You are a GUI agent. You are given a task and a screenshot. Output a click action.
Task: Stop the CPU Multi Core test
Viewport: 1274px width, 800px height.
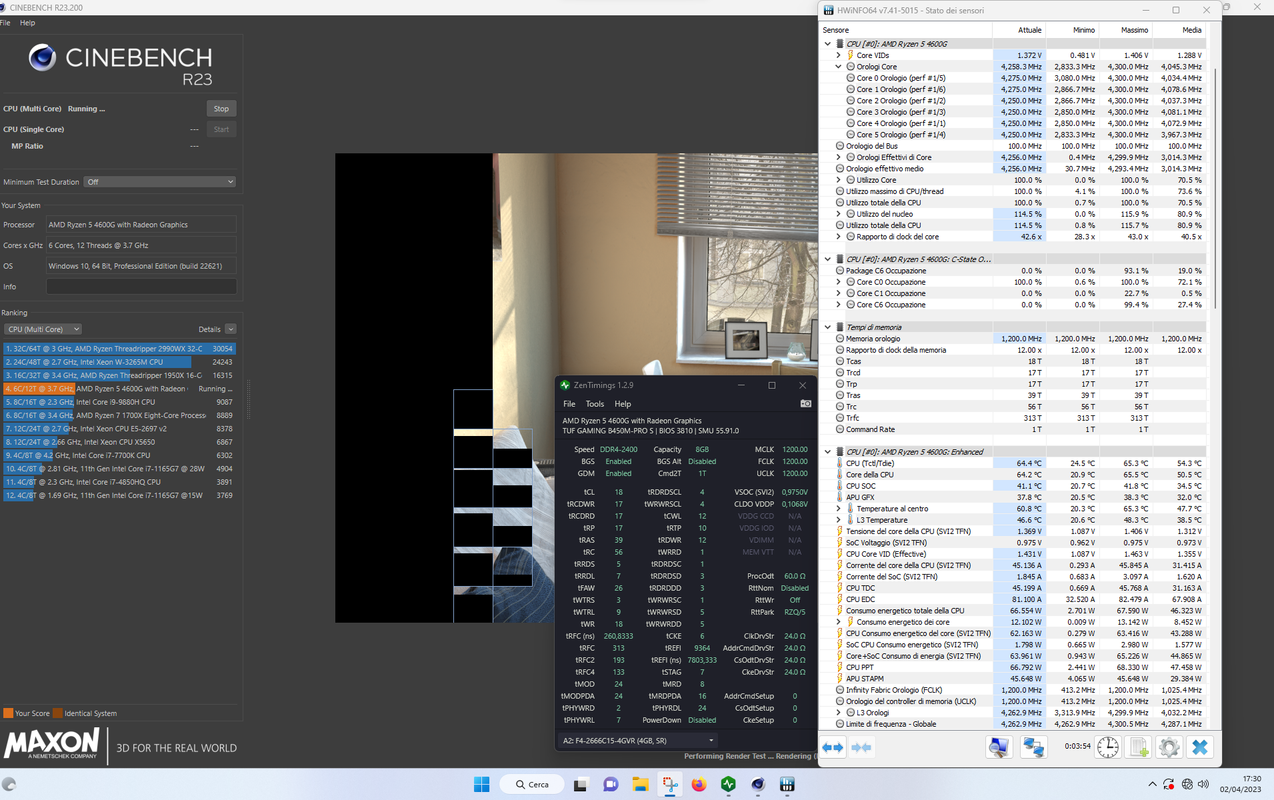221,108
